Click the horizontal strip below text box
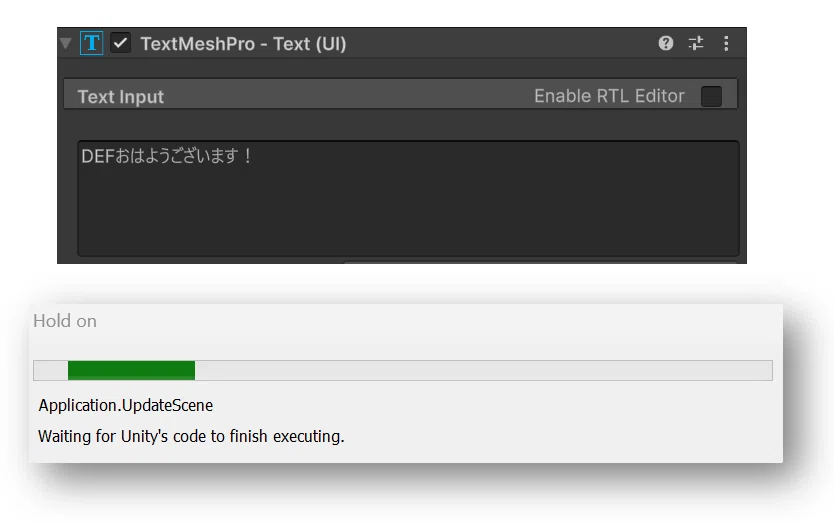Viewport: 834px width, 528px height. [x=540, y=262]
